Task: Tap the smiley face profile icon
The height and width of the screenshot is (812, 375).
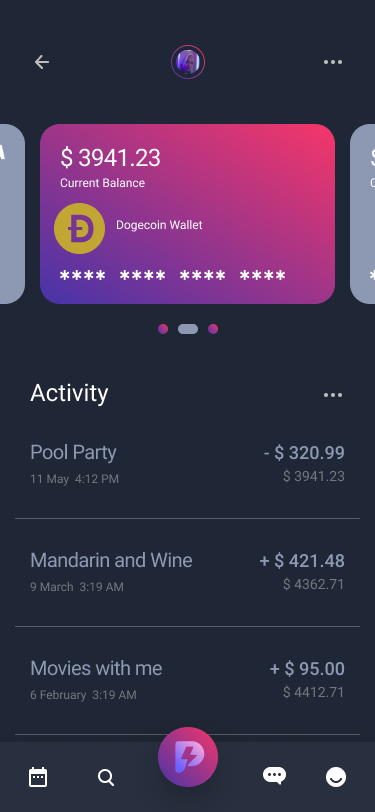Action: (336, 777)
